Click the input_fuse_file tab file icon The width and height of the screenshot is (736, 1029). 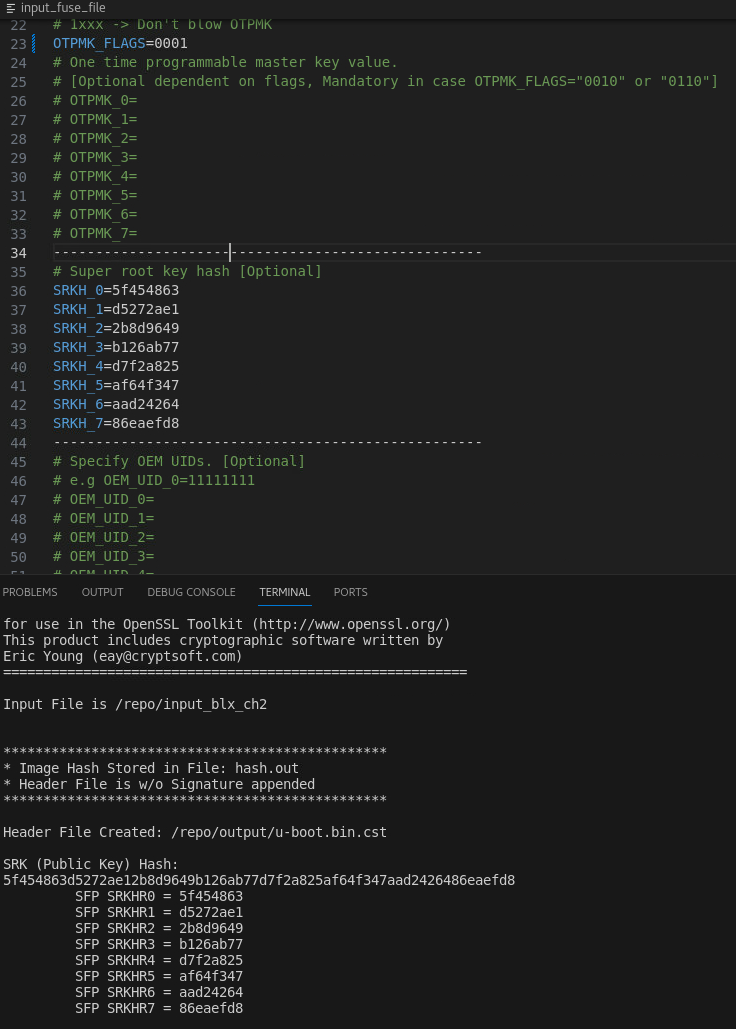click(x=10, y=8)
